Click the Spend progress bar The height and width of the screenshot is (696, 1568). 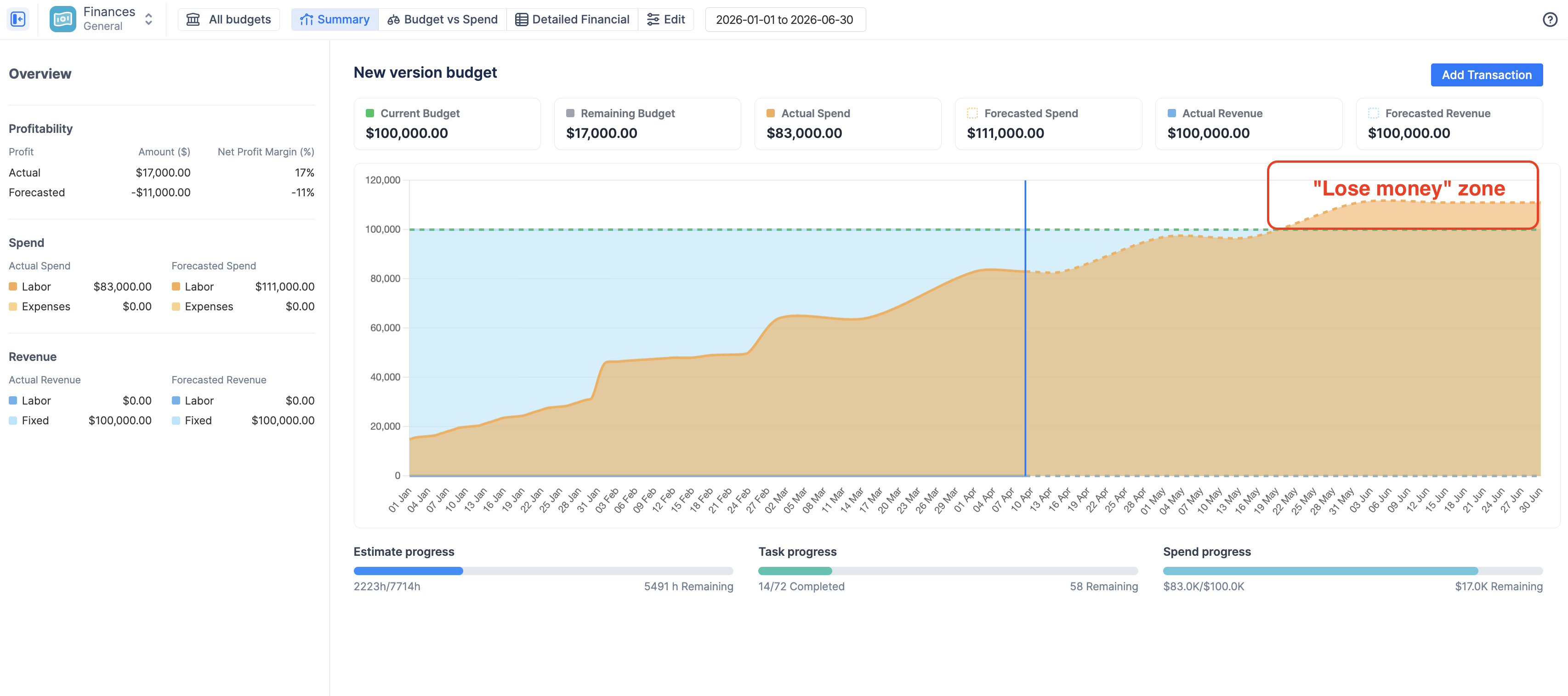pyautogui.click(x=1352, y=571)
